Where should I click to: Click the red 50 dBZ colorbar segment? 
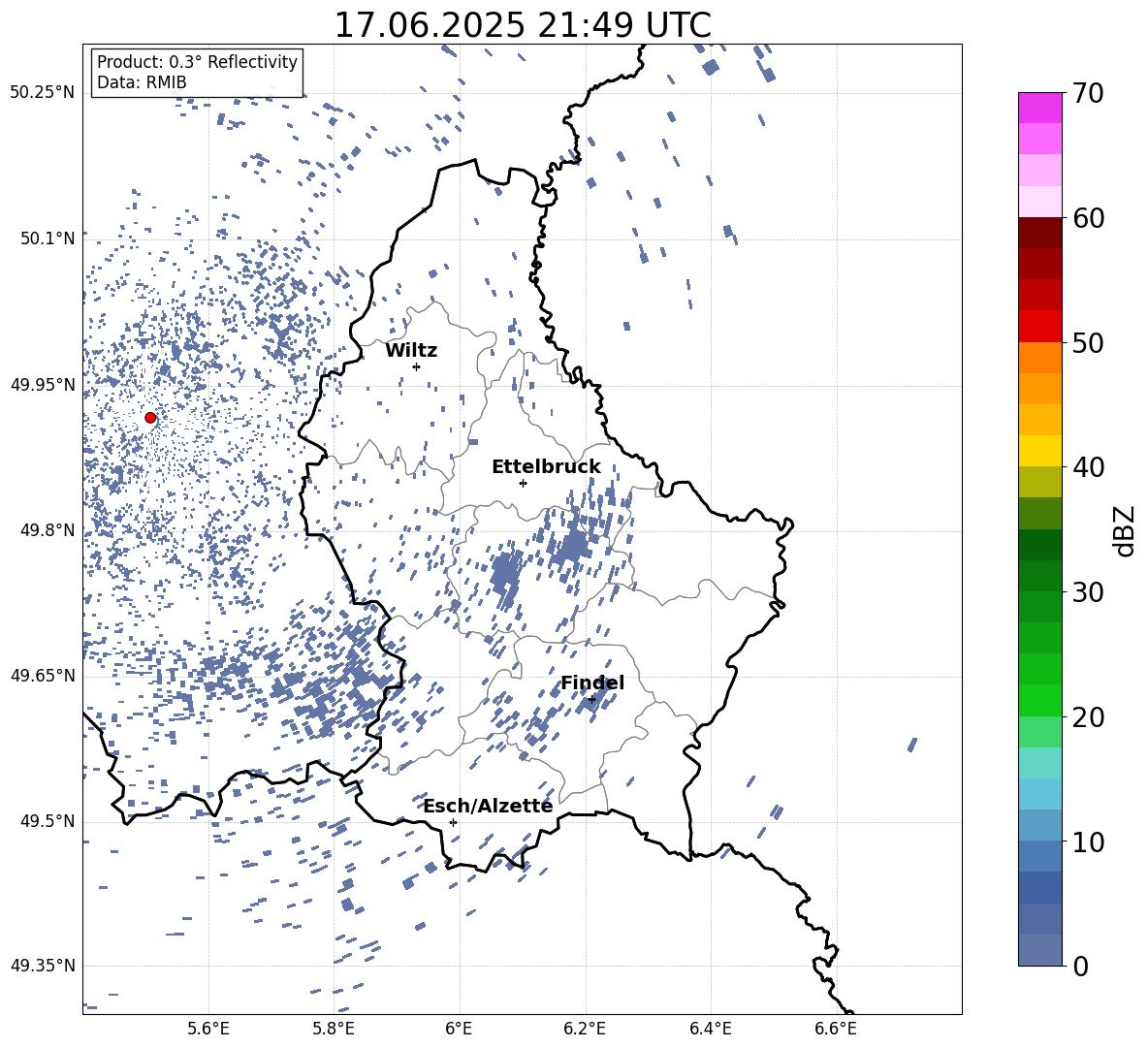click(x=1039, y=327)
